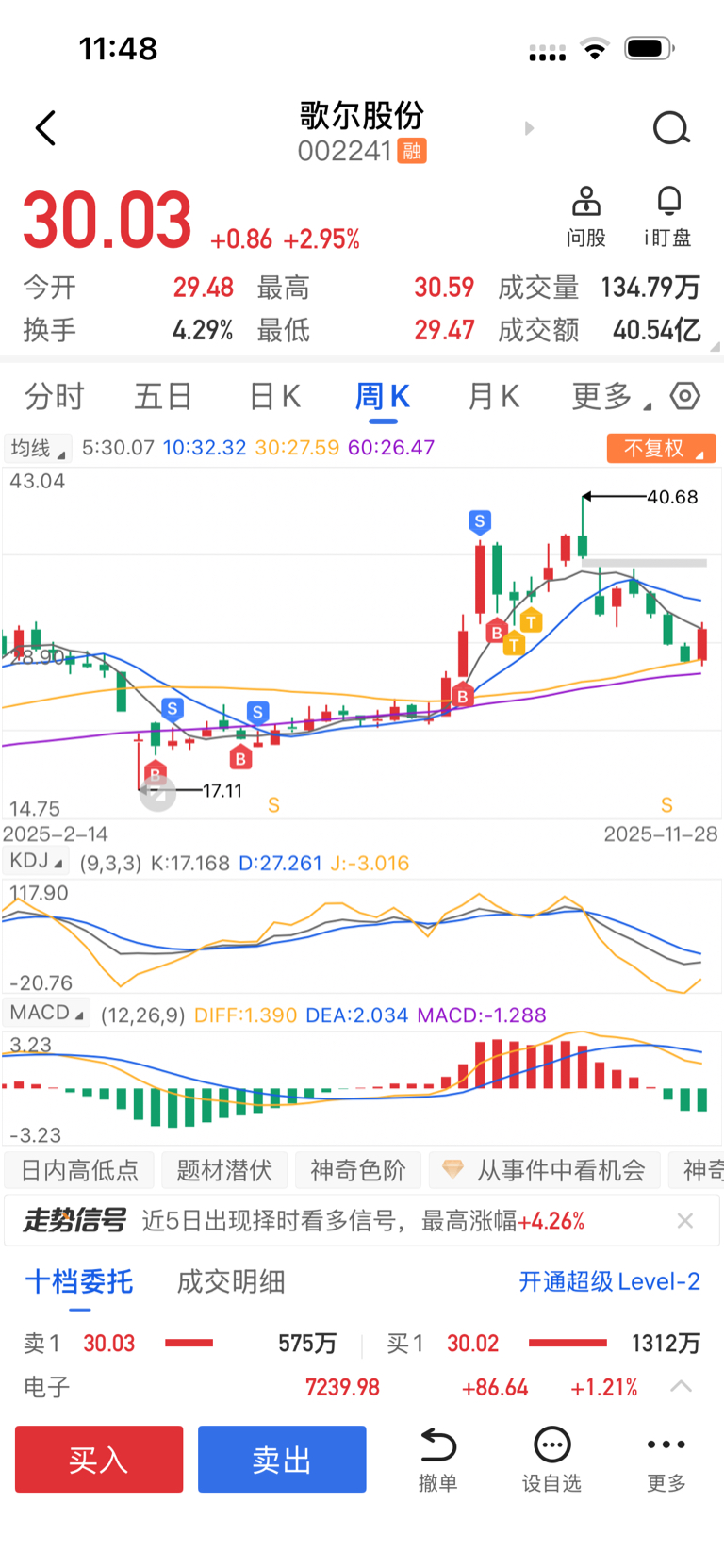
Task: Open the 均线 indicator dropdown
Action: point(38,448)
